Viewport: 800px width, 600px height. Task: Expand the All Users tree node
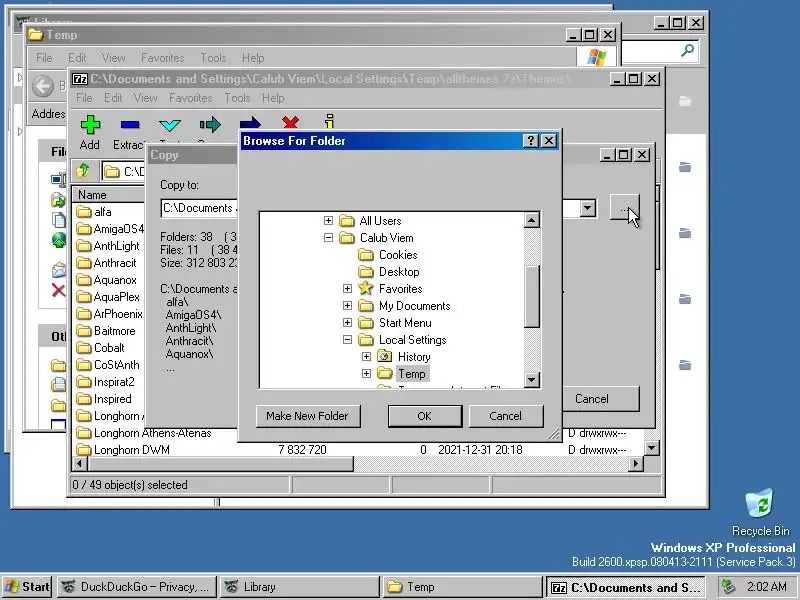click(328, 220)
